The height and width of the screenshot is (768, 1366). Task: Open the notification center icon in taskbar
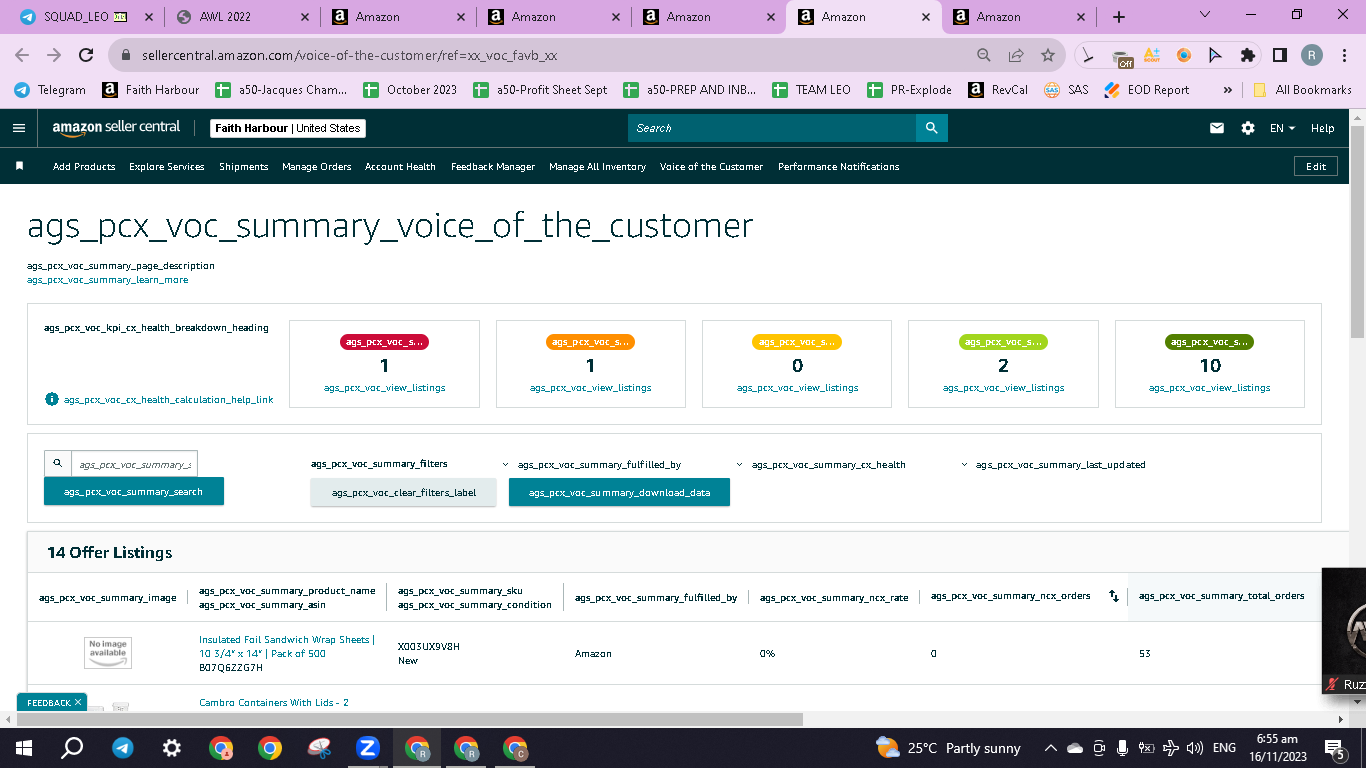pyautogui.click(x=1334, y=748)
